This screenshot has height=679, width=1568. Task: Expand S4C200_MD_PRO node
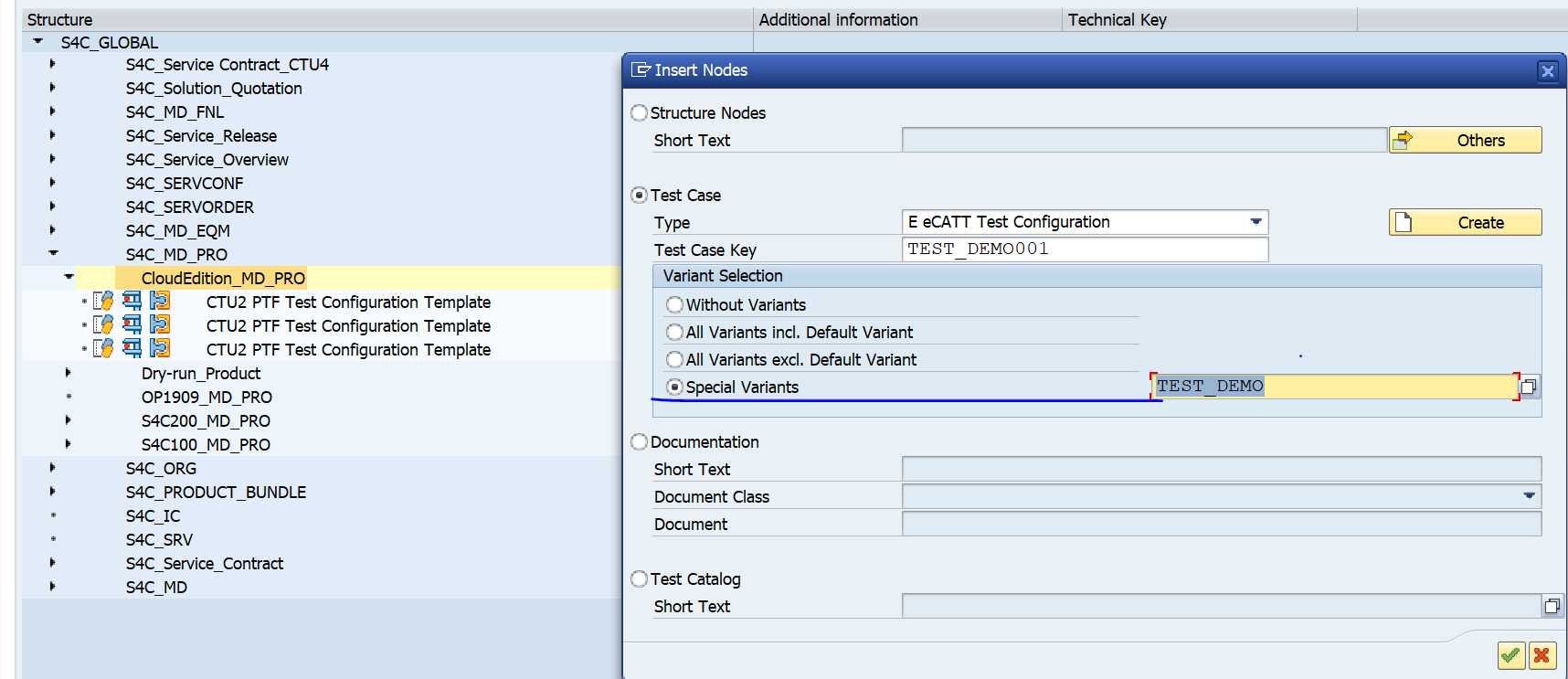pos(68,420)
